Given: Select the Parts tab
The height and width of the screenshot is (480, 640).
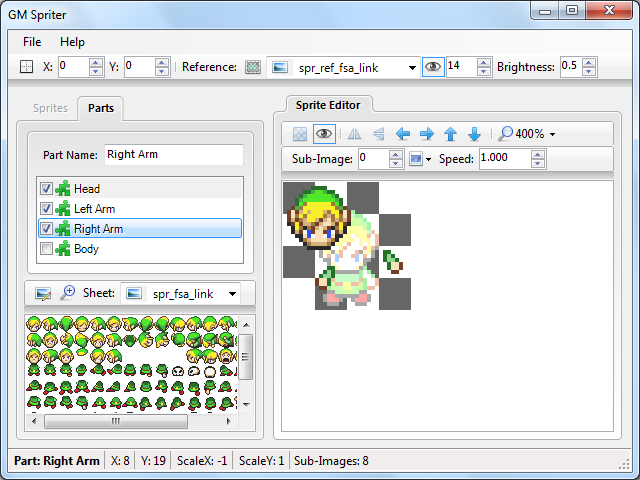Looking at the screenshot, I should (101, 108).
